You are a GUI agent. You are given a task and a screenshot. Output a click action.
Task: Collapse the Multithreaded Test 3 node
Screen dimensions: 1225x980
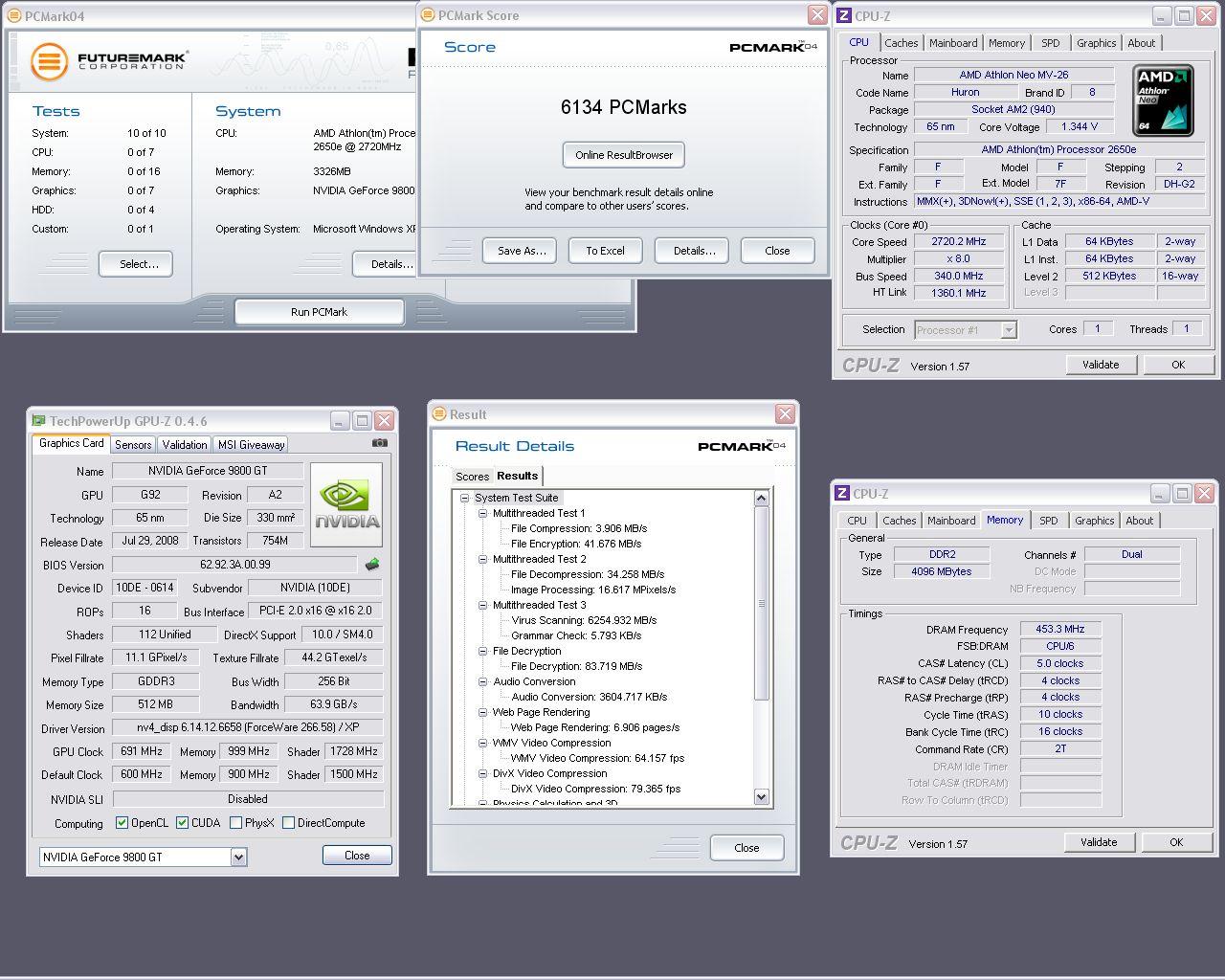click(483, 605)
